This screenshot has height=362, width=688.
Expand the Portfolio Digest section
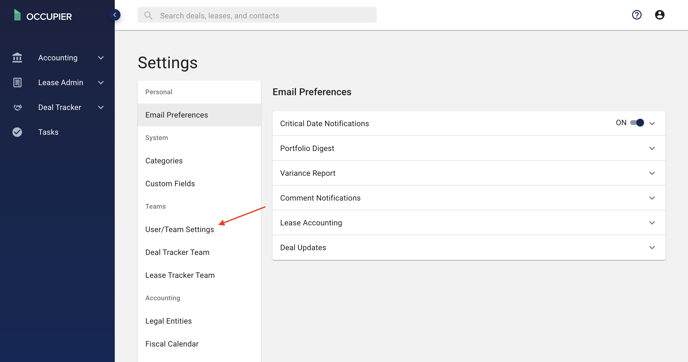coord(469,148)
